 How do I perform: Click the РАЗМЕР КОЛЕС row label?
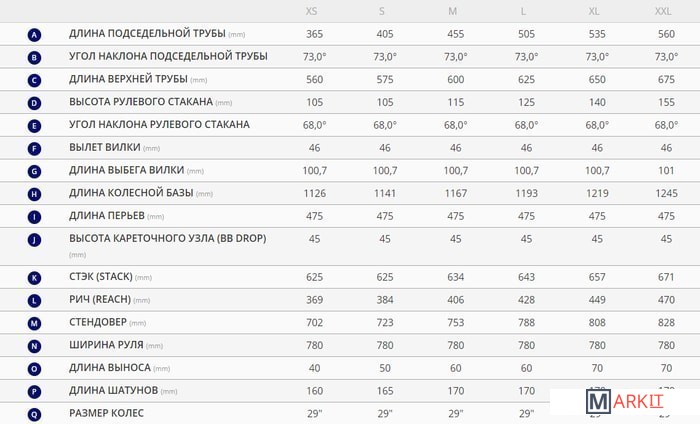[106, 413]
